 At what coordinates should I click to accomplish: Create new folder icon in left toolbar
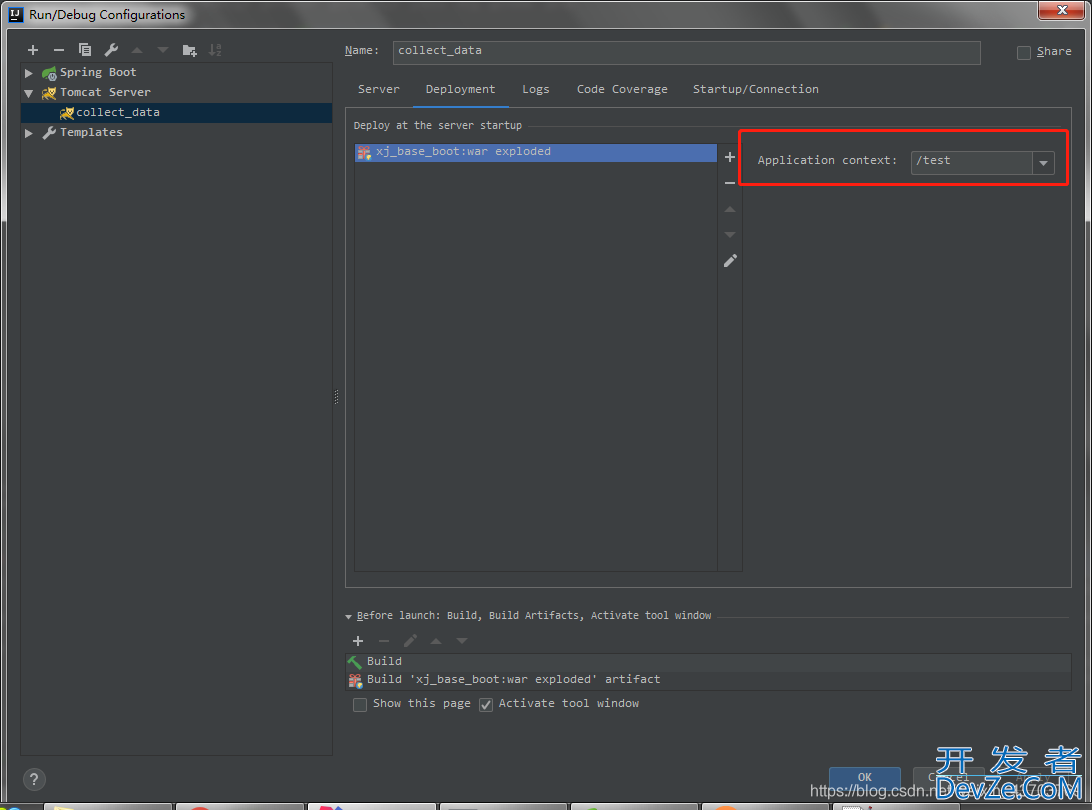189,50
